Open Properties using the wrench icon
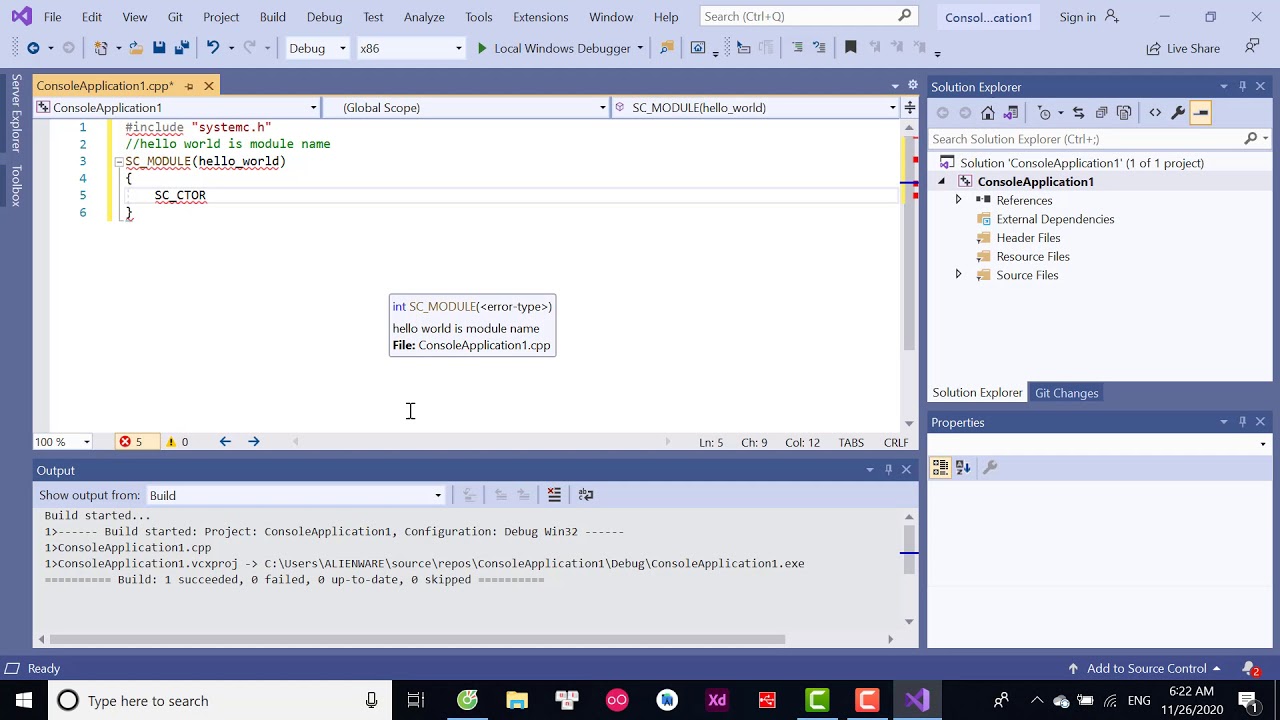This screenshot has width=1280, height=720. 1178,113
